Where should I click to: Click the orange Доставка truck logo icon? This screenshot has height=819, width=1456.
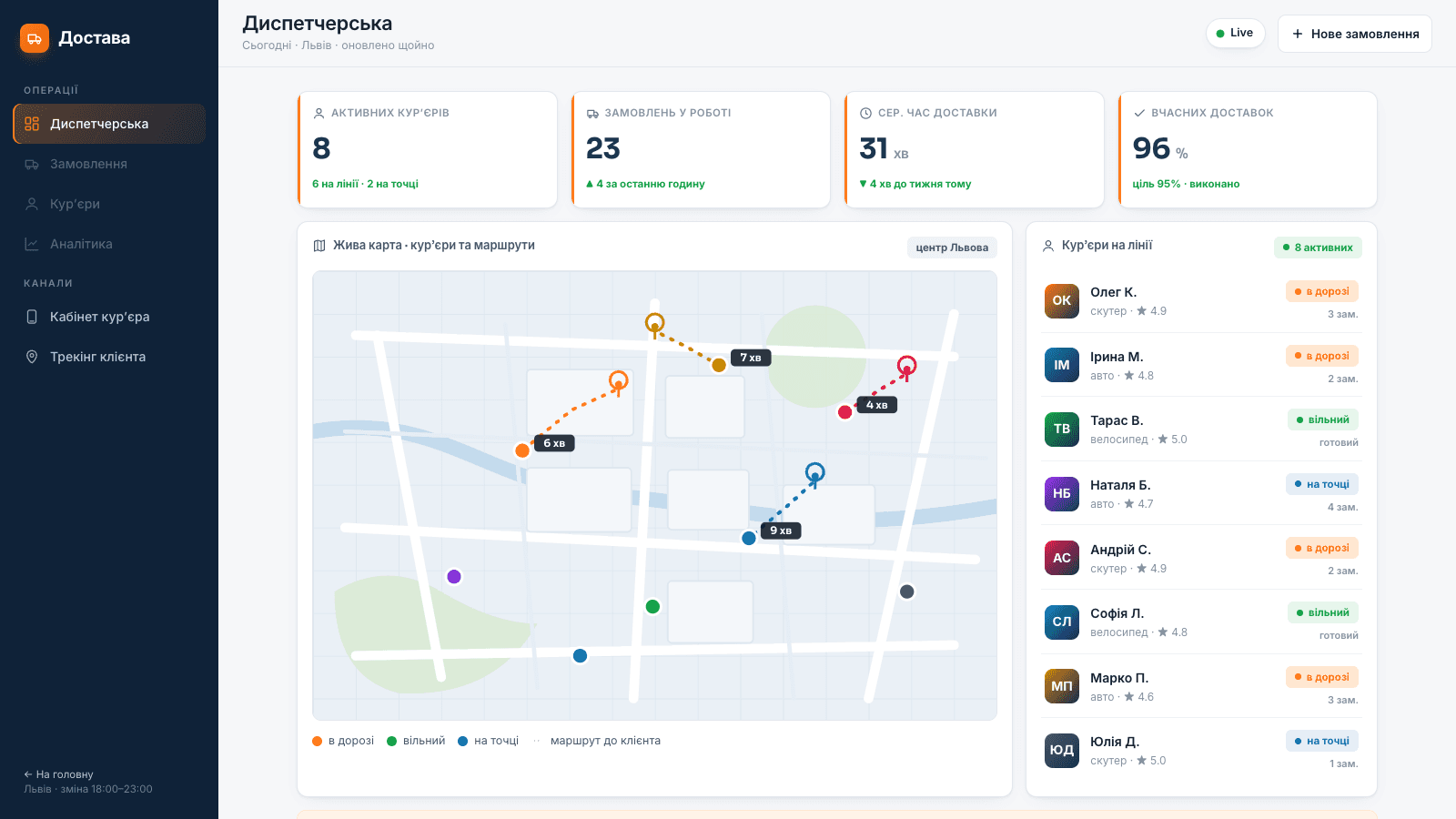[x=35, y=38]
